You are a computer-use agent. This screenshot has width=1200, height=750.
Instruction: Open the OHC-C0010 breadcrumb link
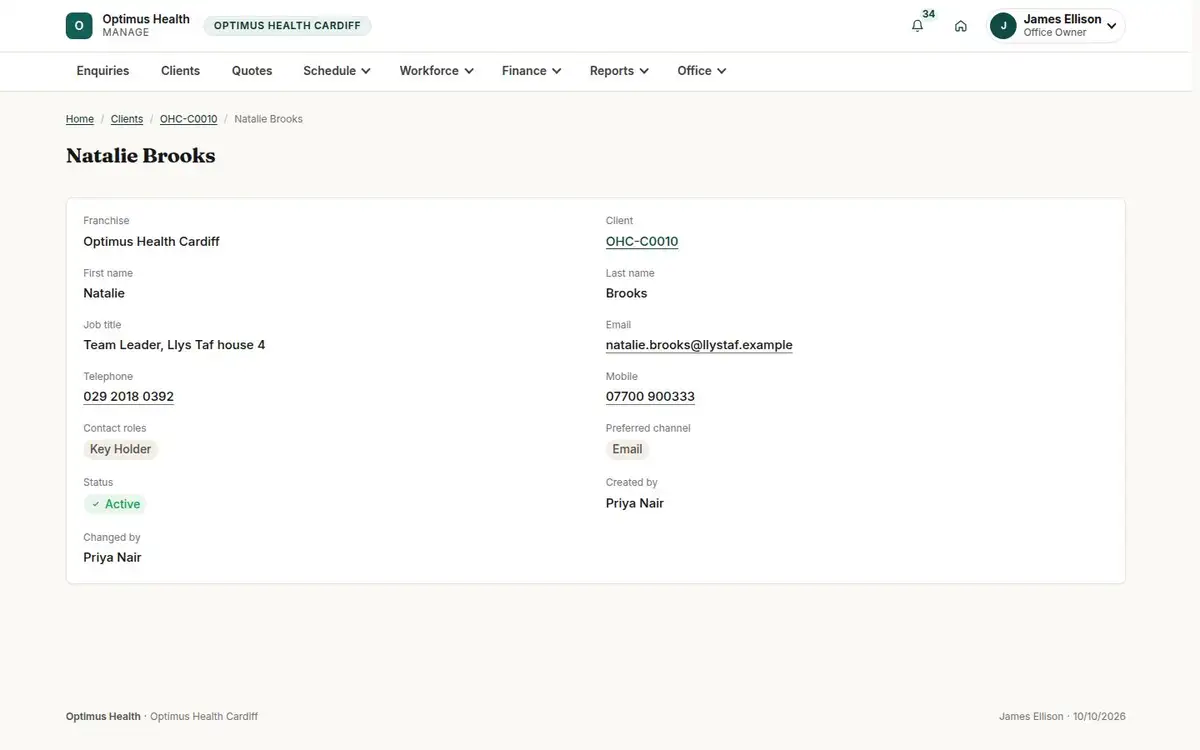188,119
